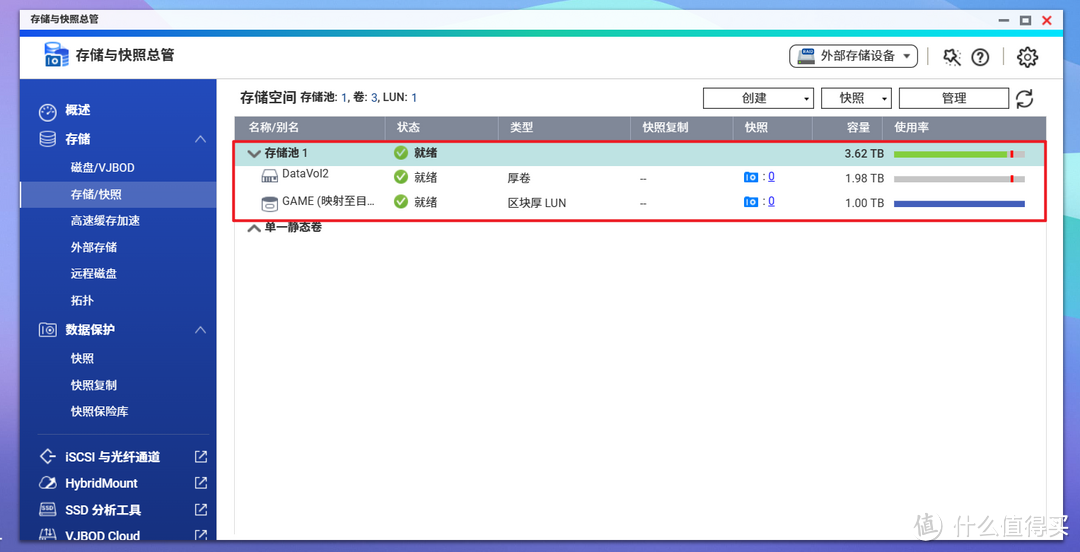Open the 外部存储设备 dropdown
This screenshot has height=552, width=1080.
click(853, 57)
